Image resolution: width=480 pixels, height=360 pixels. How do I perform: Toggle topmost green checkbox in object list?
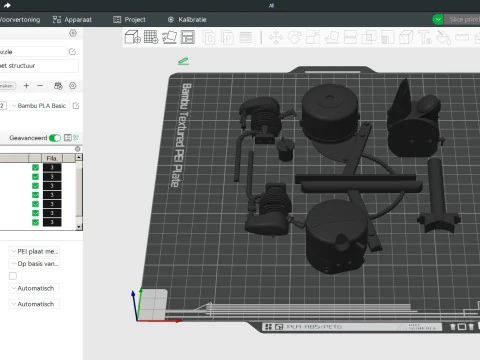(x=35, y=167)
